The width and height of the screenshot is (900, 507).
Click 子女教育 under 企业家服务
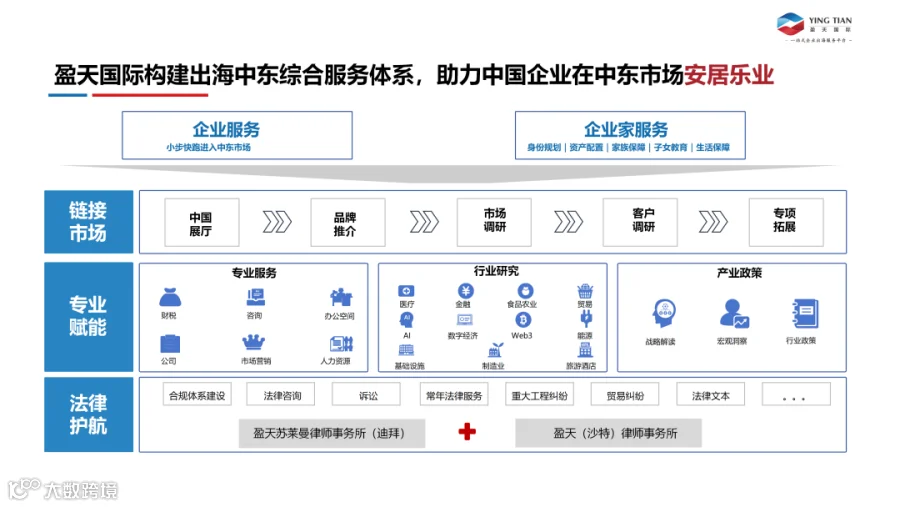(670, 148)
